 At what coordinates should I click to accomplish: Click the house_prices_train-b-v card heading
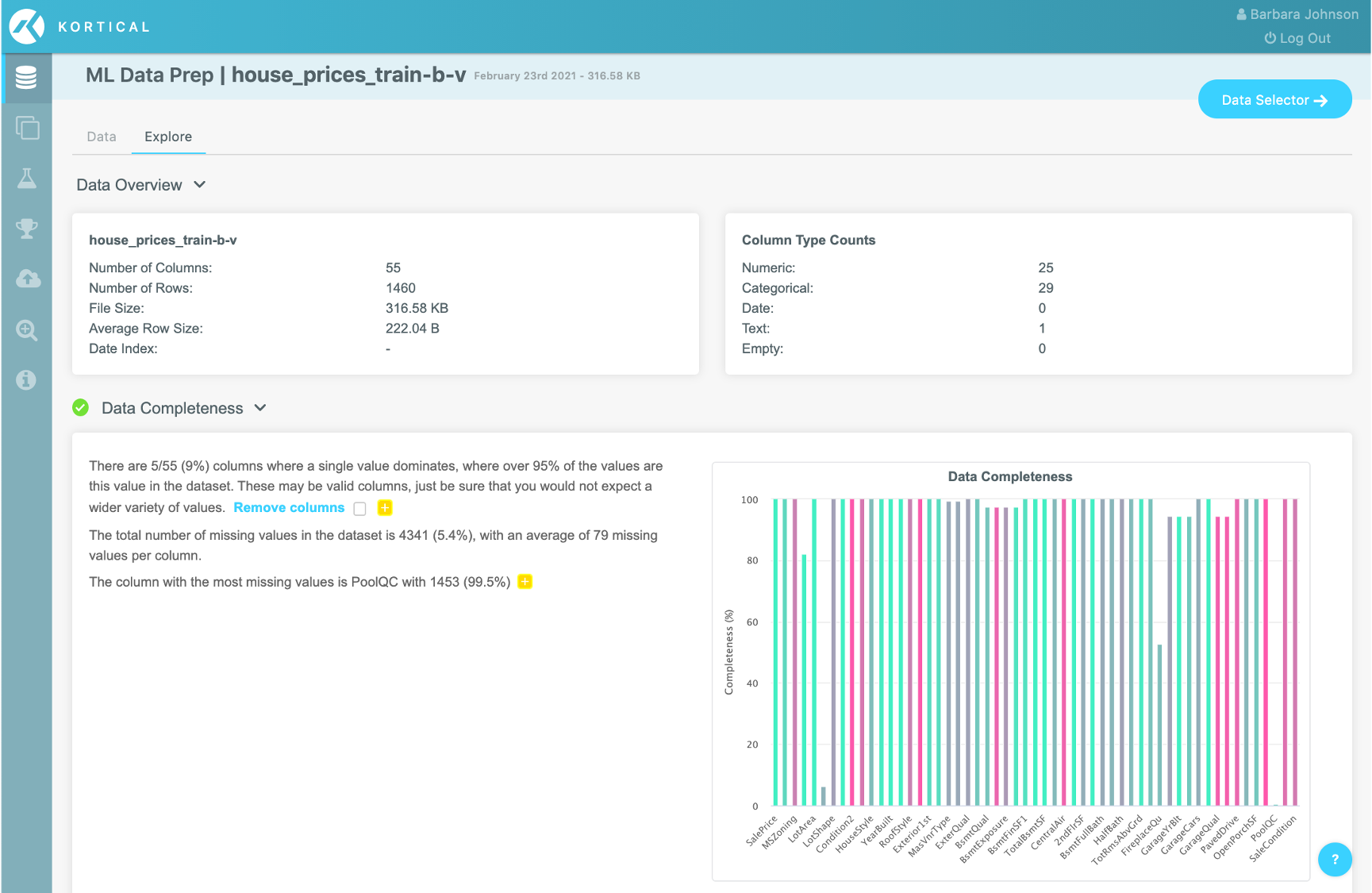[163, 240]
